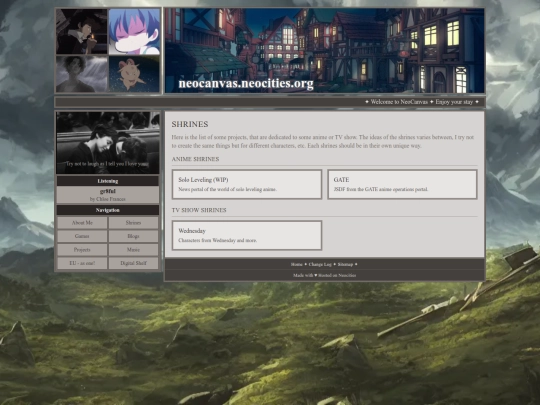This screenshot has width=540, height=405.
Task: Click the Hosted on Neocities link
Action: pos(337,276)
